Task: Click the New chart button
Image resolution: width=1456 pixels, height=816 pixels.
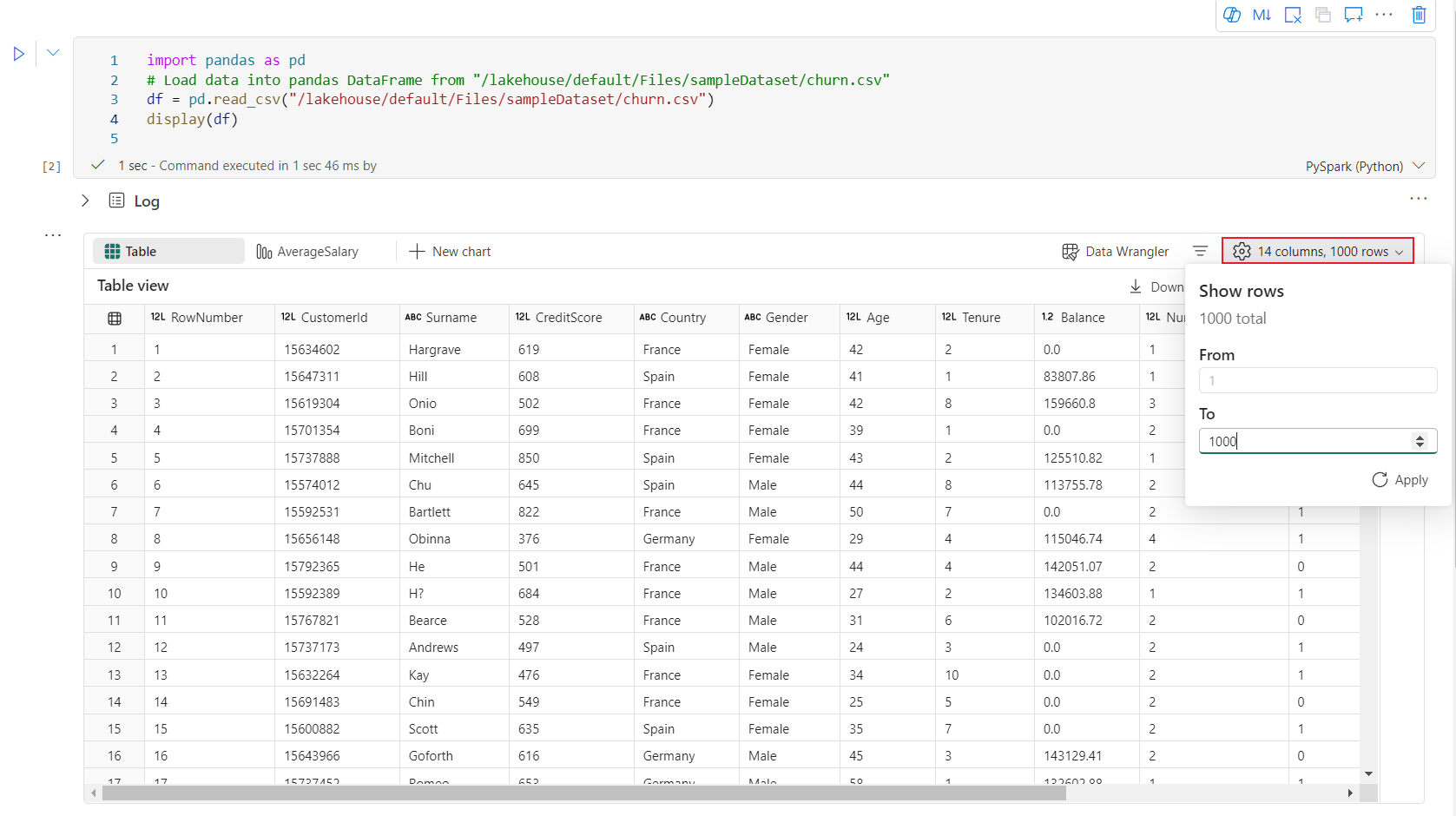Action: [450, 251]
